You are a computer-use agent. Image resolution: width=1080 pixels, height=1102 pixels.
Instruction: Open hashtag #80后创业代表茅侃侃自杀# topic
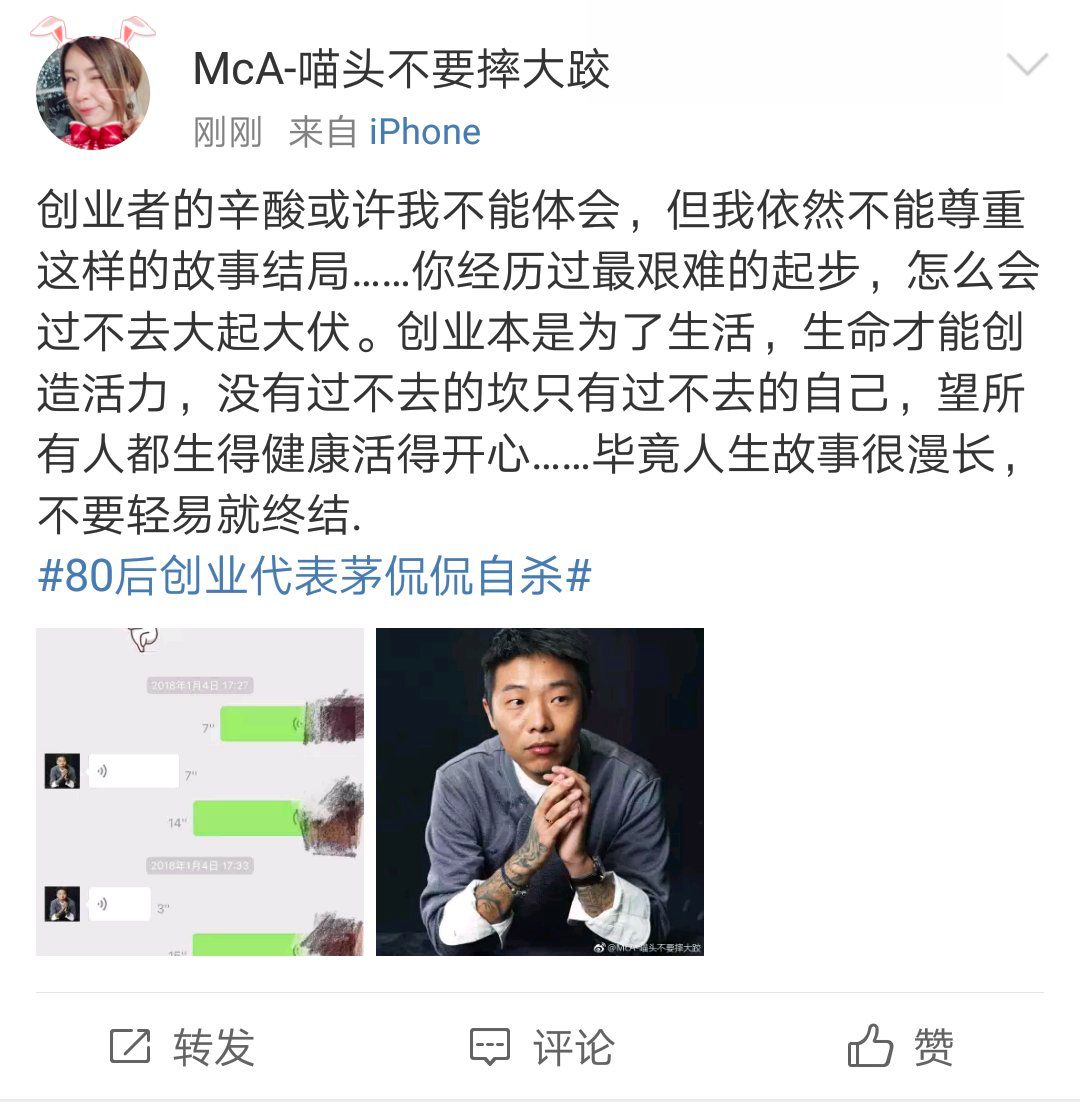pyautogui.click(x=314, y=576)
